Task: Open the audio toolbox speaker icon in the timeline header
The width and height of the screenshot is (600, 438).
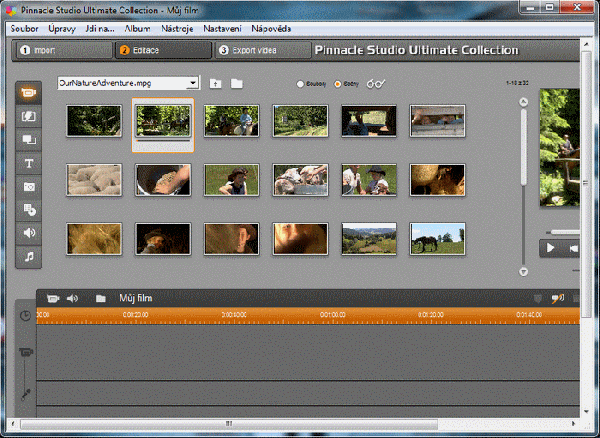Action: (x=72, y=298)
